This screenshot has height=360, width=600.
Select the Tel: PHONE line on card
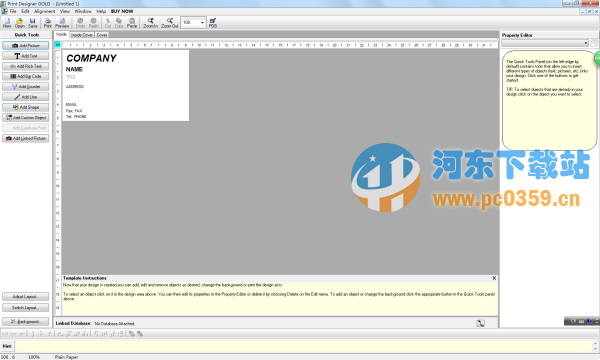76,116
